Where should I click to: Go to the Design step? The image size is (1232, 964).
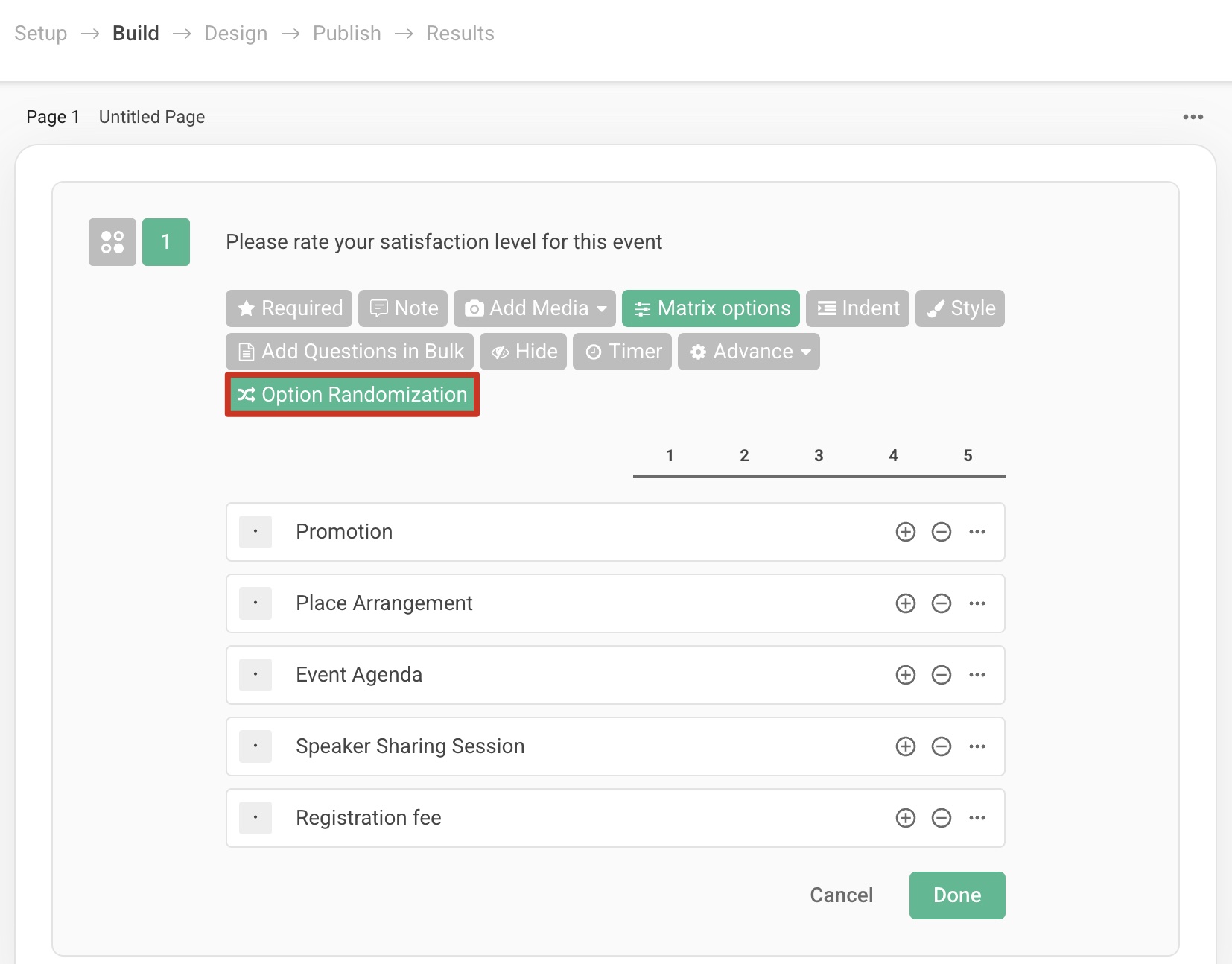click(235, 33)
